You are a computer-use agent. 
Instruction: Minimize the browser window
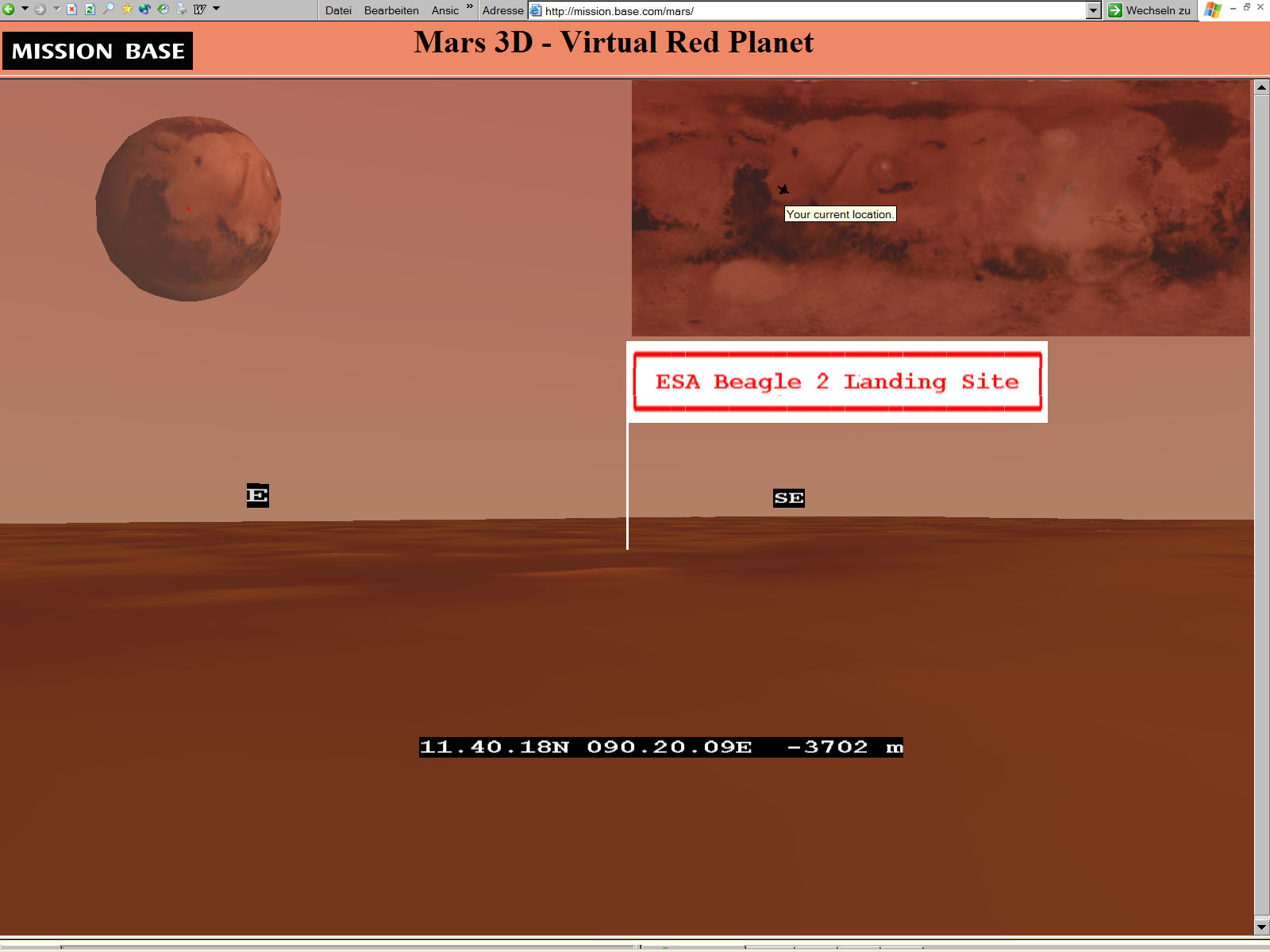coord(1233,7)
